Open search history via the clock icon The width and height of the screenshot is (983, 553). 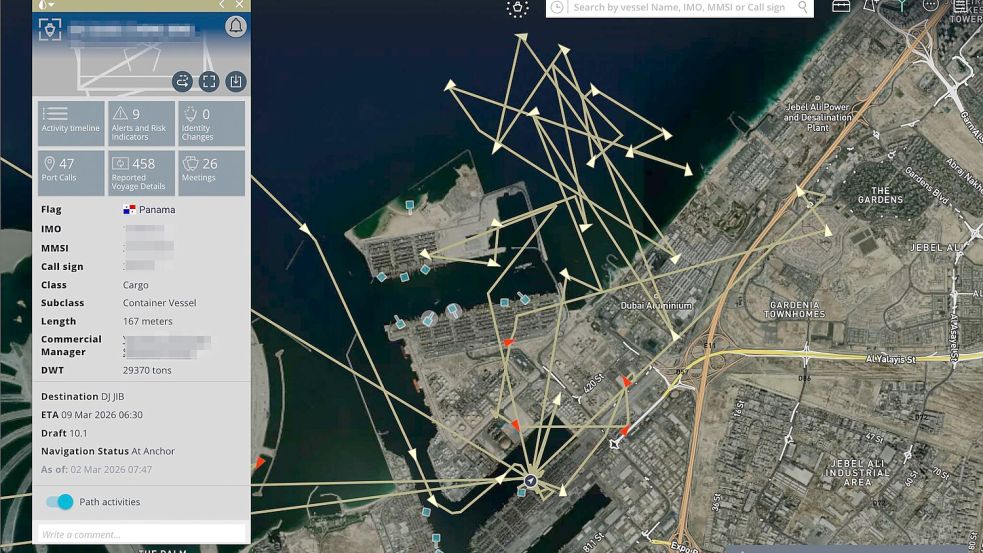557,7
